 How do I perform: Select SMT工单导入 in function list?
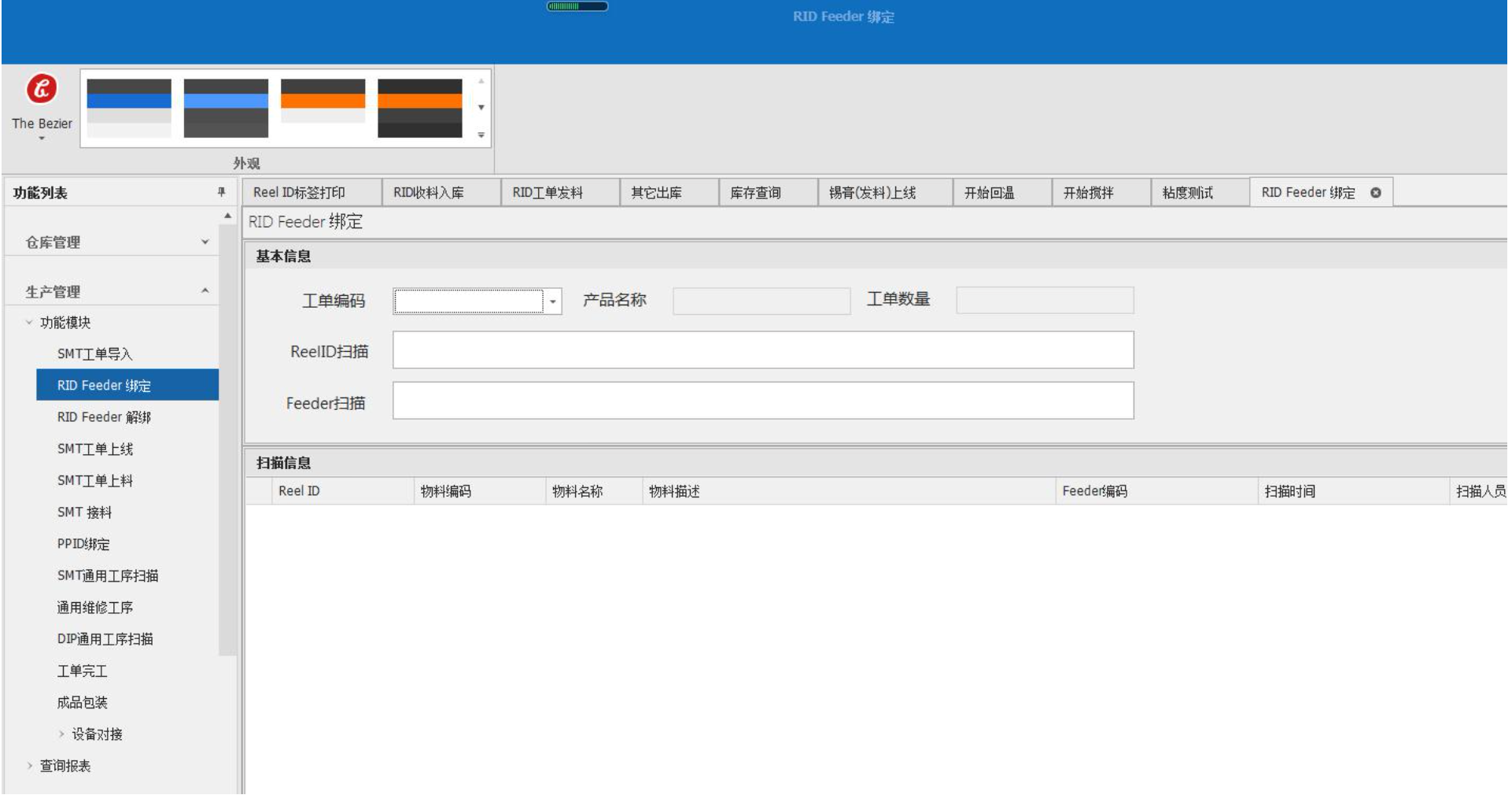[94, 354]
